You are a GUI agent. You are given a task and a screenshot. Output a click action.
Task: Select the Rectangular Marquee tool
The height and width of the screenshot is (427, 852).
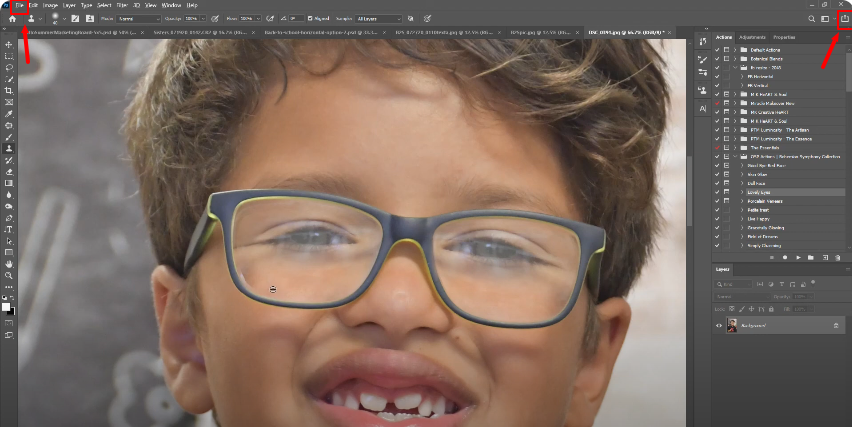tap(9, 56)
